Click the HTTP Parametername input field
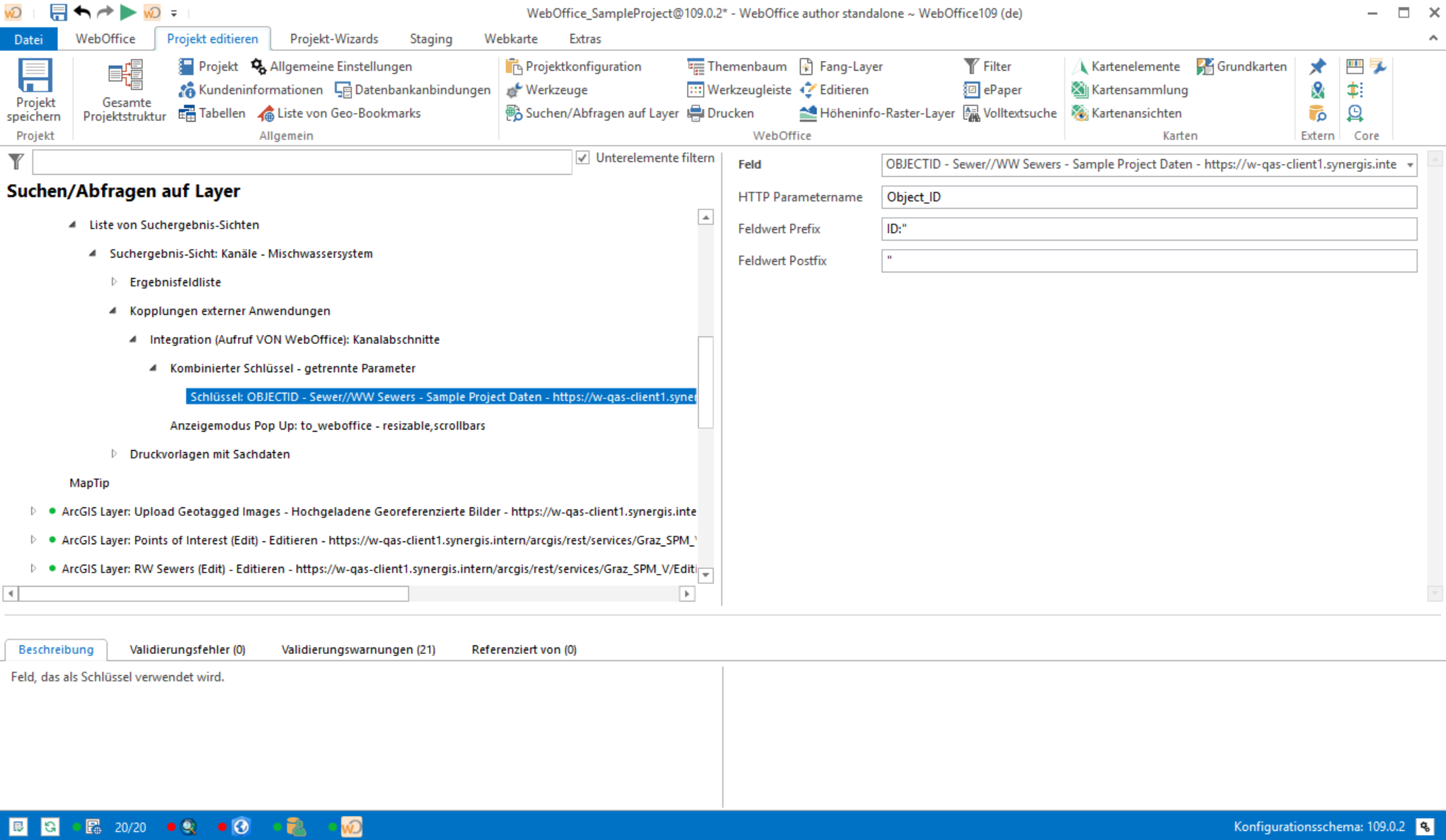The width and height of the screenshot is (1446, 840). [1148, 197]
